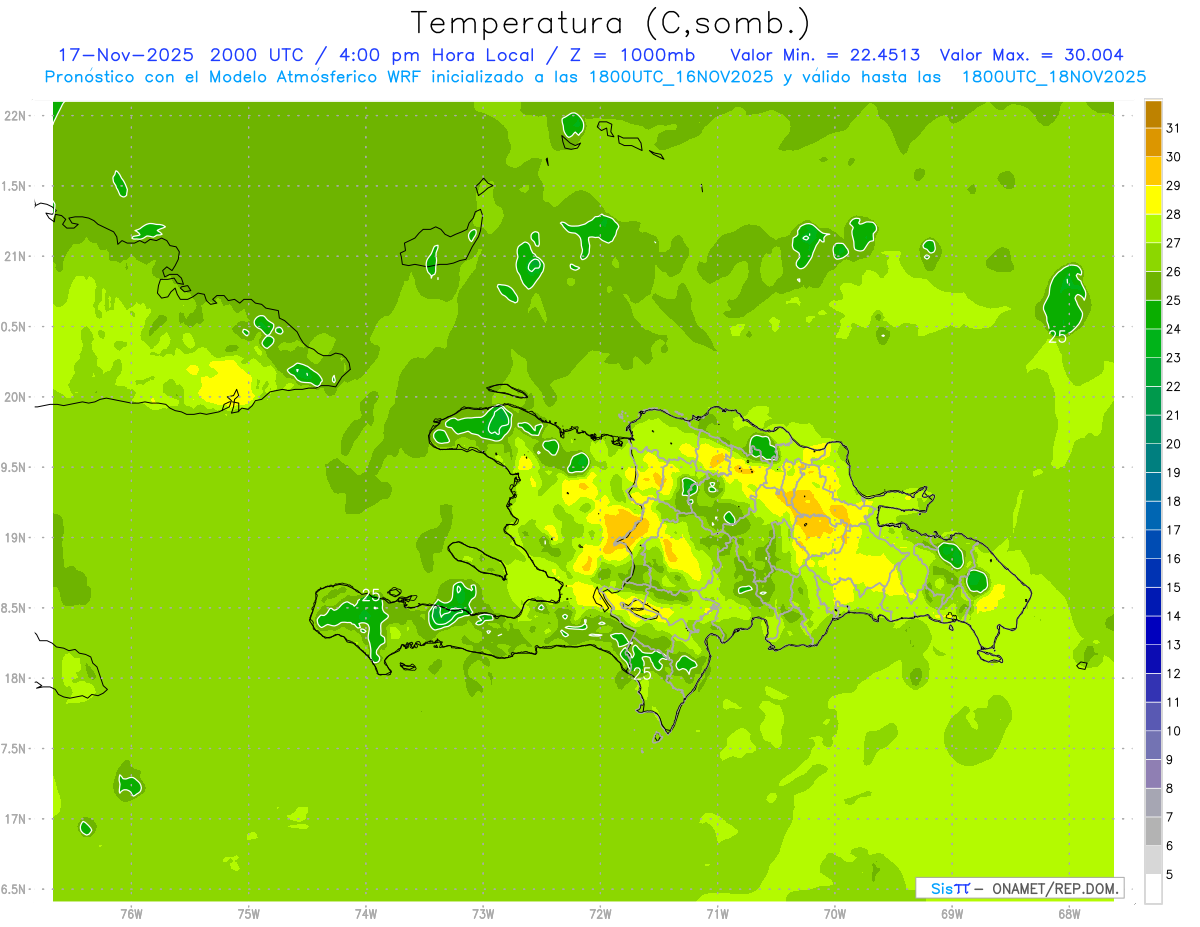Click the "68W" longitude label
This screenshot has height=927, width=1200.
coord(1069,915)
